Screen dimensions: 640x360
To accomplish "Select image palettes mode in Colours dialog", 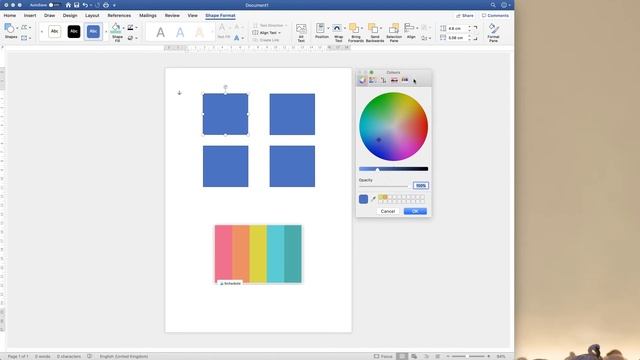I will click(394, 80).
